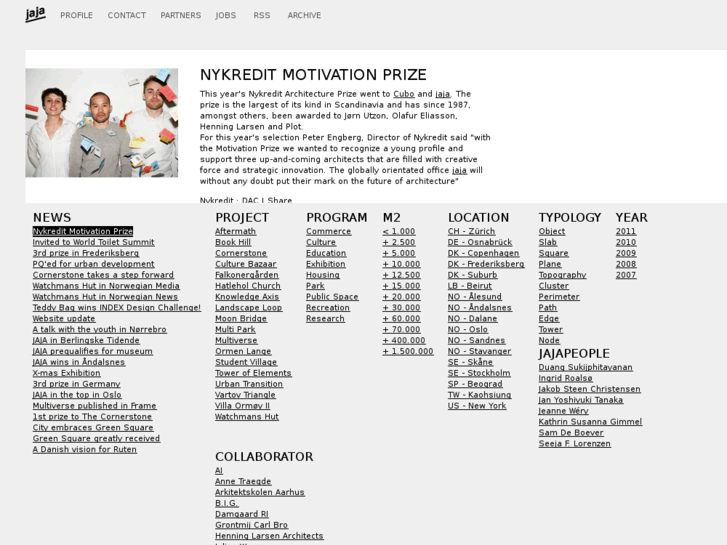Screen dimensions: 727x545
Task: Filter by + 10.000 M2 size
Action: point(402,264)
